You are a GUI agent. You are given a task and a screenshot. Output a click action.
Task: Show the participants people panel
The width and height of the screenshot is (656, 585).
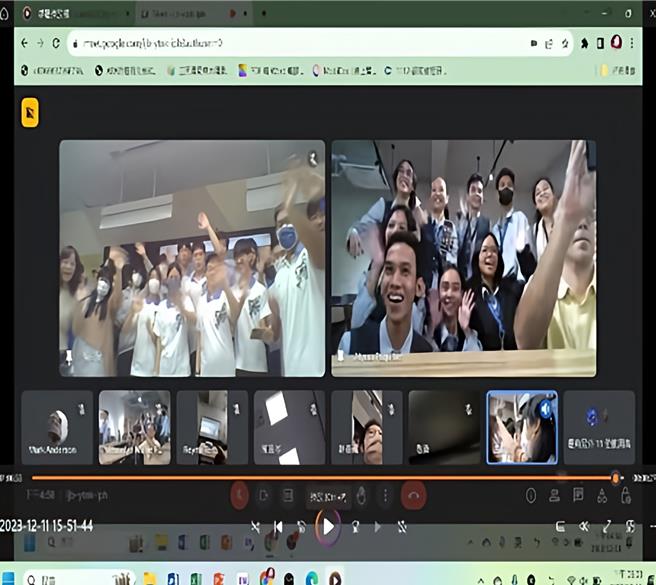555,495
